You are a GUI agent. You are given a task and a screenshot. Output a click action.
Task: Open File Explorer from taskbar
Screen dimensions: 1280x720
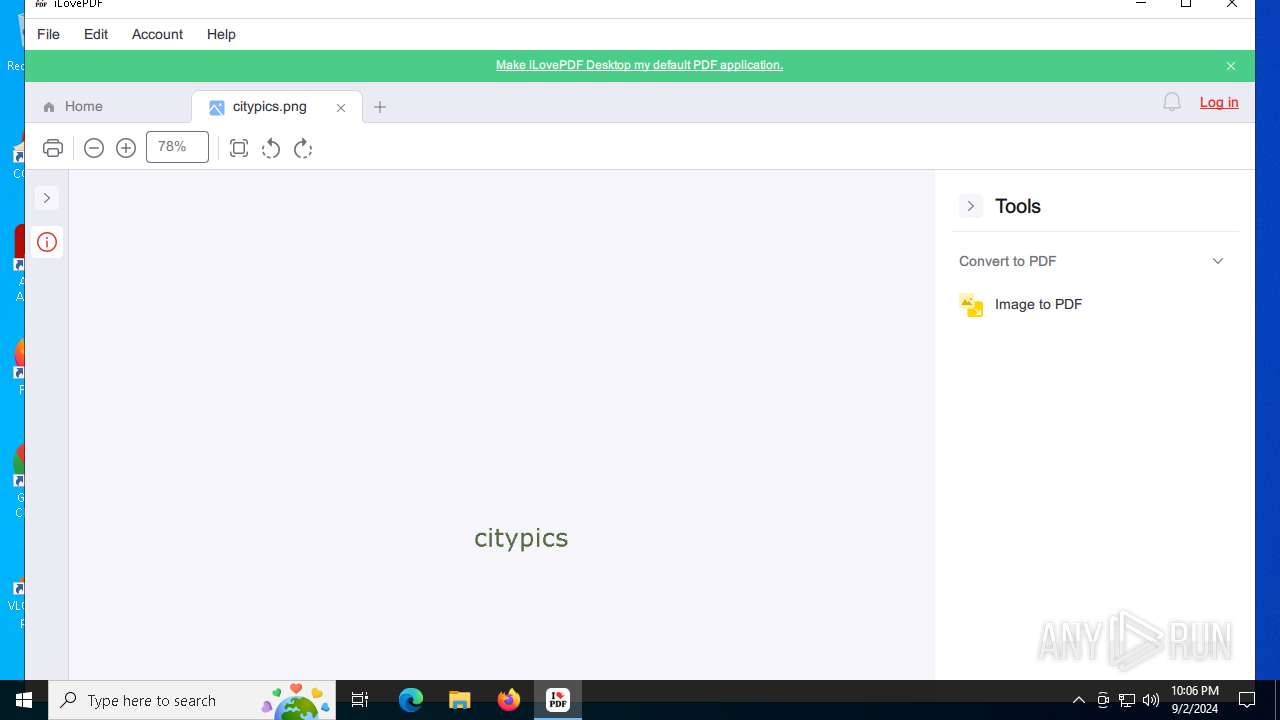pos(460,700)
